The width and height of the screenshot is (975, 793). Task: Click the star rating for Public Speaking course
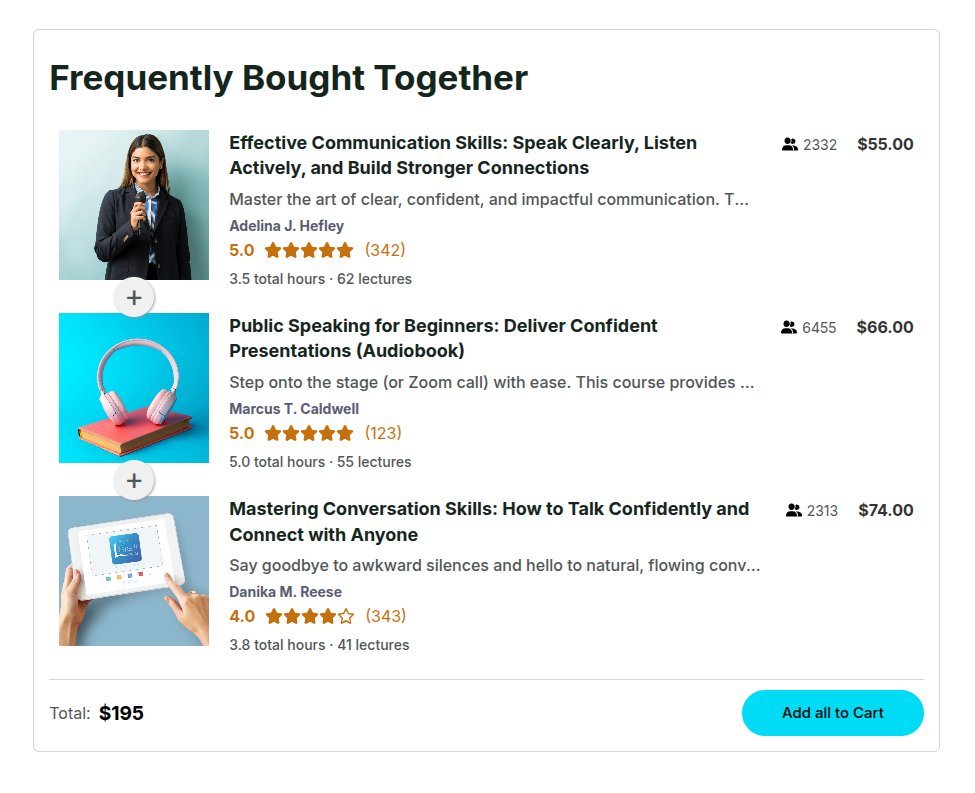pos(309,433)
